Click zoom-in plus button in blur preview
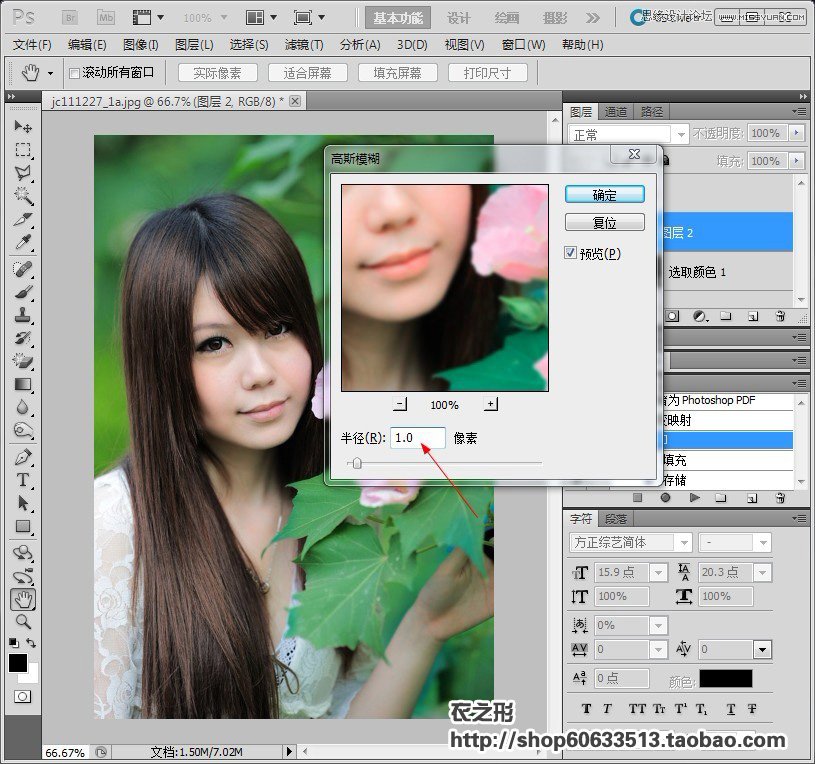This screenshot has height=764, width=815. (x=490, y=404)
